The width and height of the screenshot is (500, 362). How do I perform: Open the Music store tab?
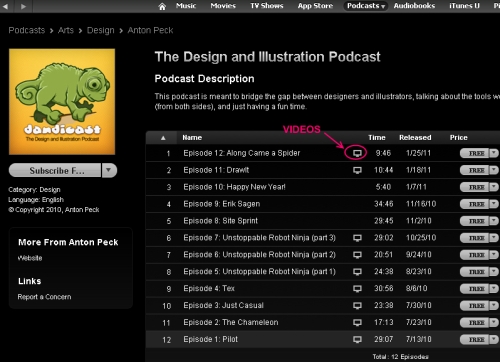tap(186, 6)
